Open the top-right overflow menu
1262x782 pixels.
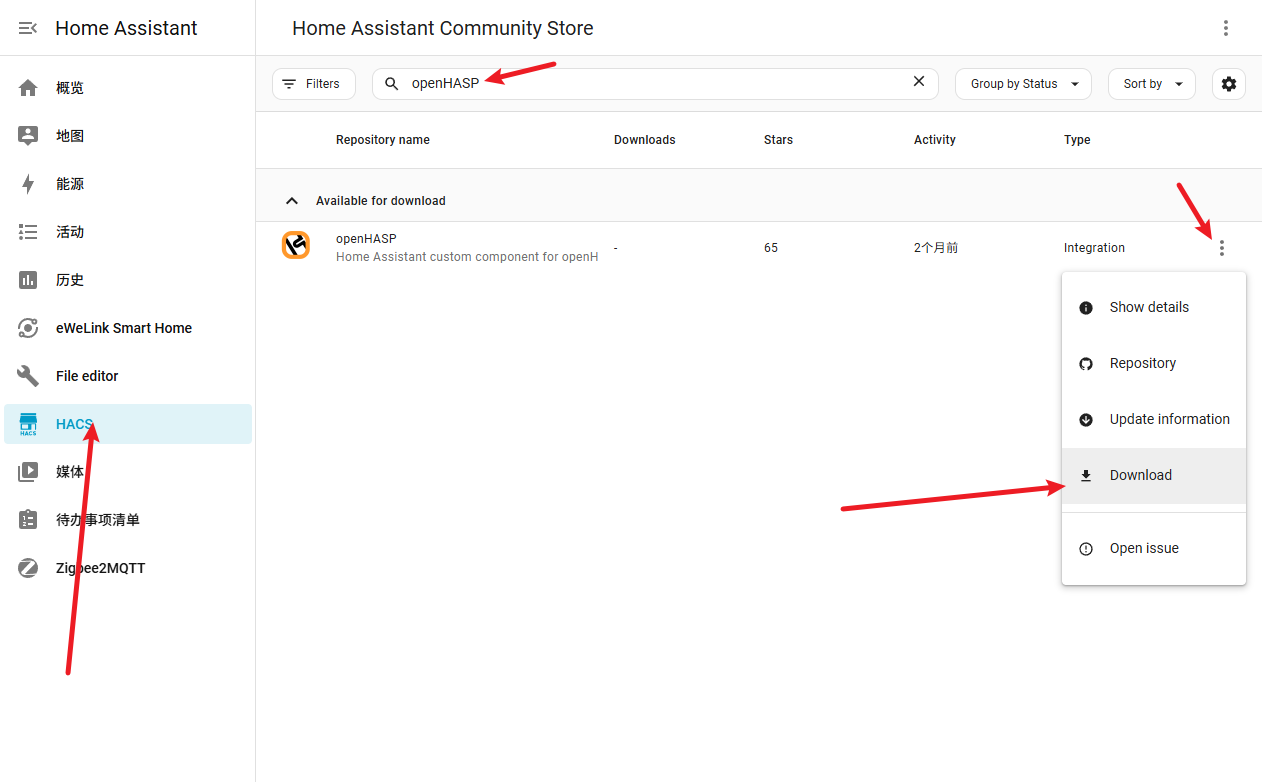tap(1226, 28)
